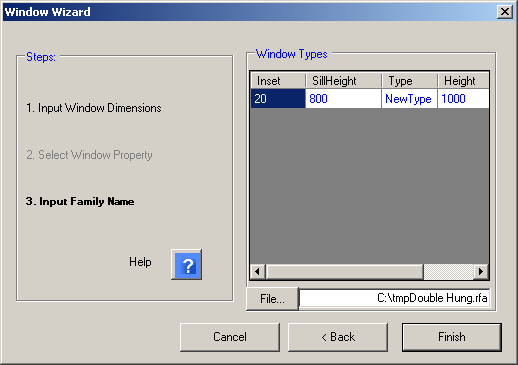Open help via the blue question mark icon

(x=186, y=265)
